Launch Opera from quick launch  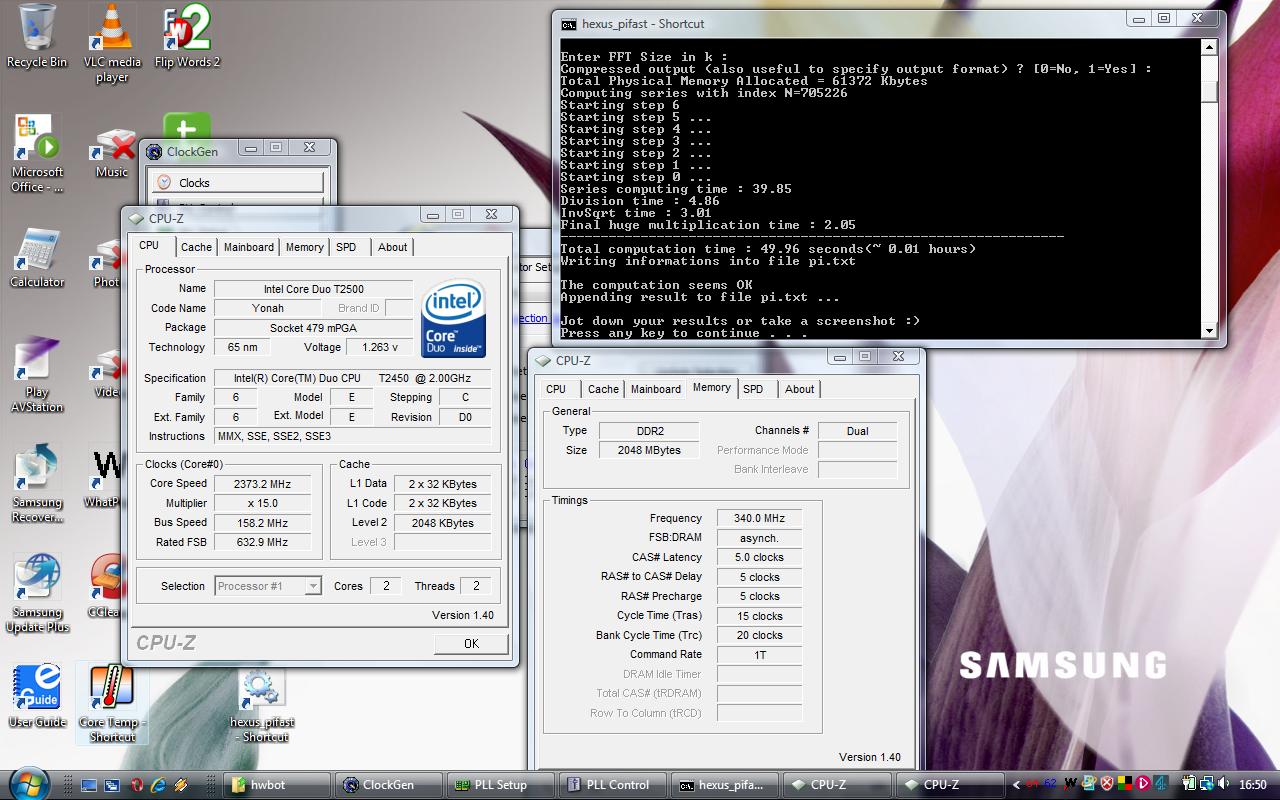136,785
